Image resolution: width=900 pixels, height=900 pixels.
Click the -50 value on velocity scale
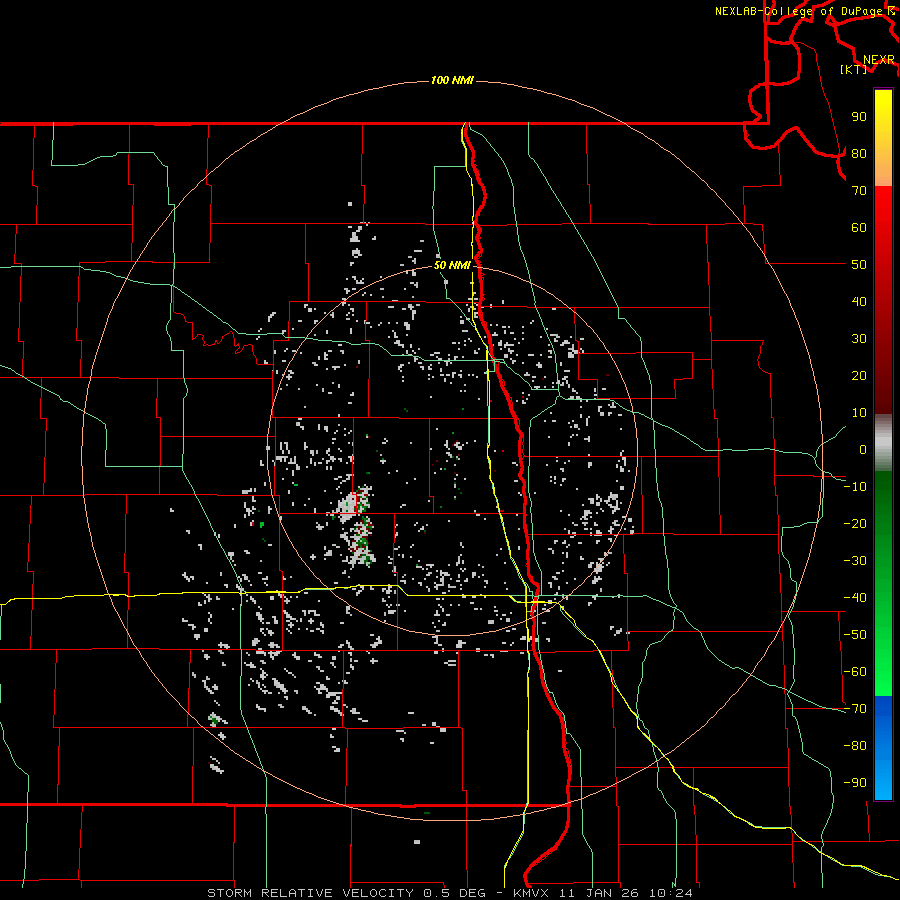pyautogui.click(x=855, y=635)
